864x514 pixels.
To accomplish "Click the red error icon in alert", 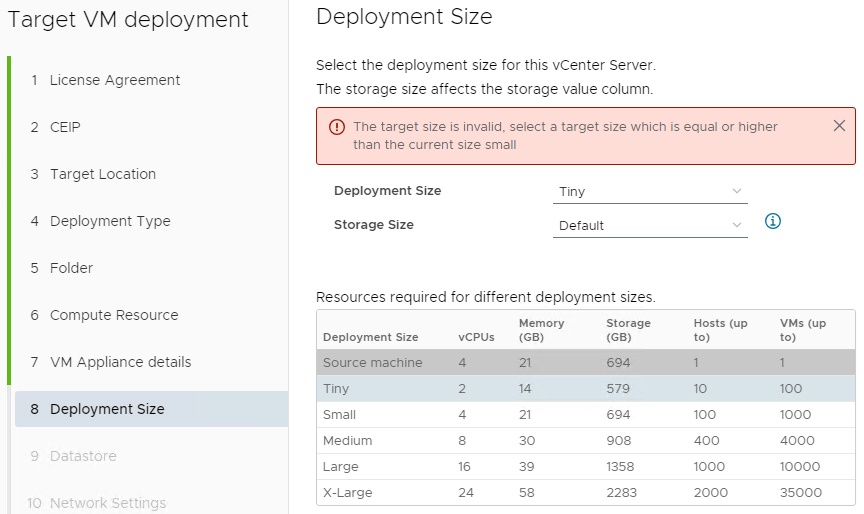I will [337, 127].
